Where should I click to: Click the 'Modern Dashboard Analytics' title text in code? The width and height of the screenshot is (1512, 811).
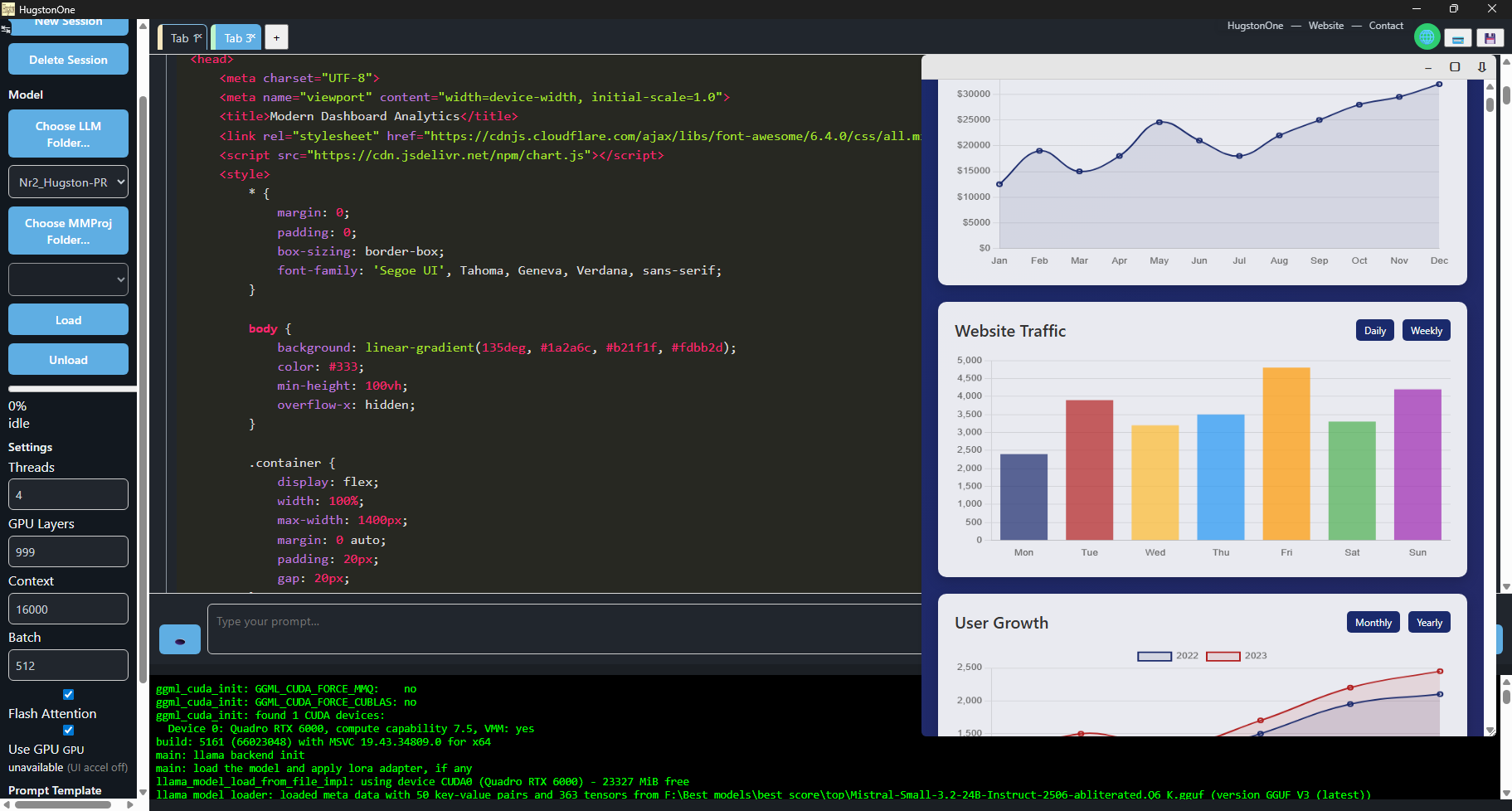coord(364,116)
